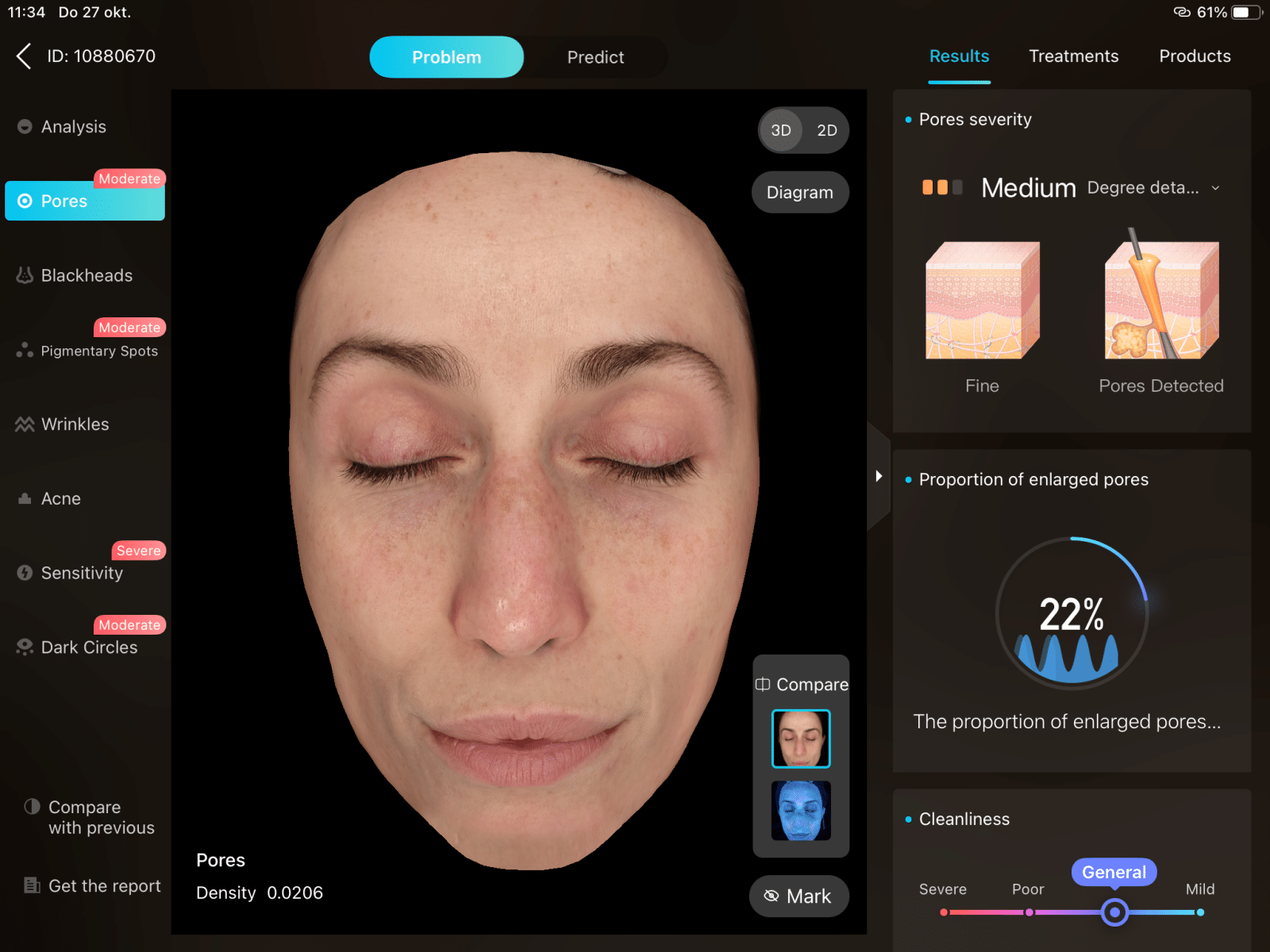
Task: Open the Diagram view
Action: click(x=799, y=193)
